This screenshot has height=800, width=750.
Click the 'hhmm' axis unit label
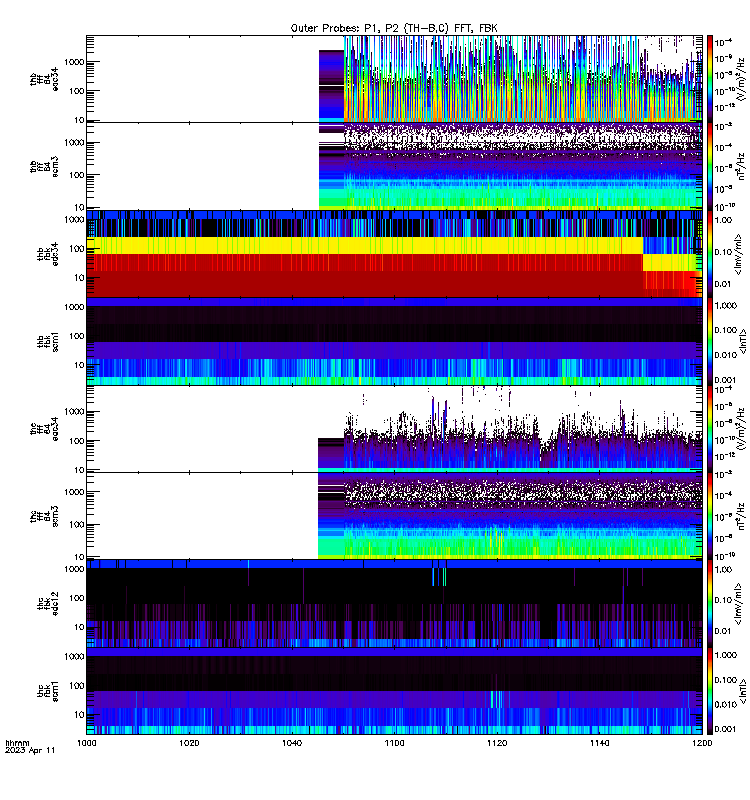click(x=17, y=743)
